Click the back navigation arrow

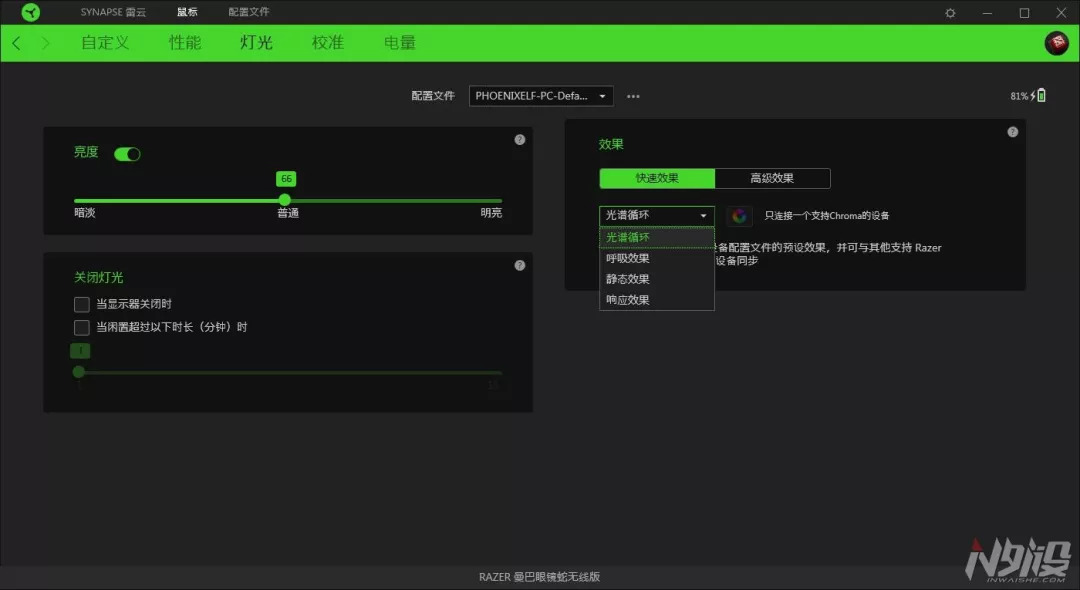click(16, 43)
